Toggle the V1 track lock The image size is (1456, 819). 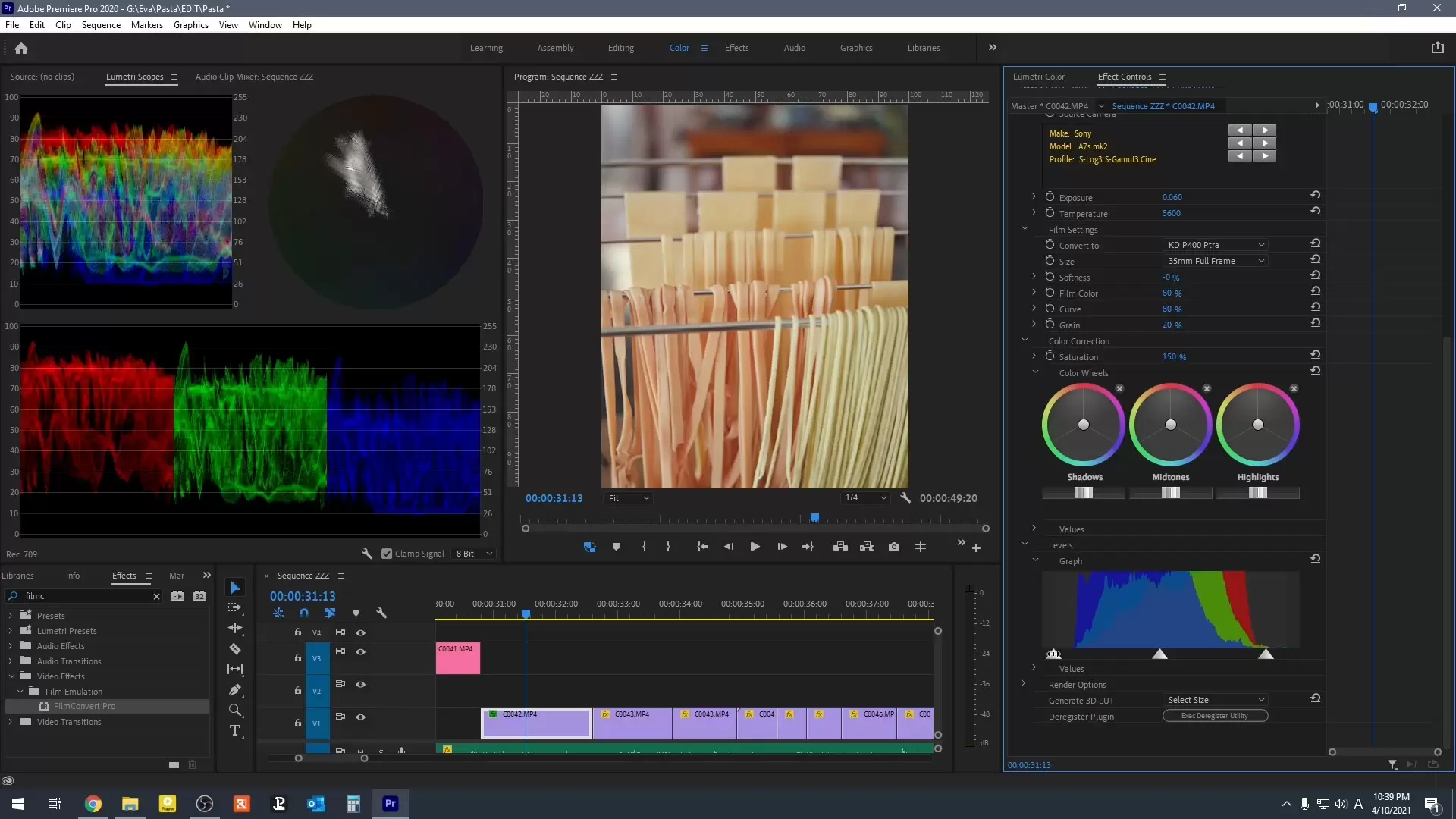tap(298, 723)
